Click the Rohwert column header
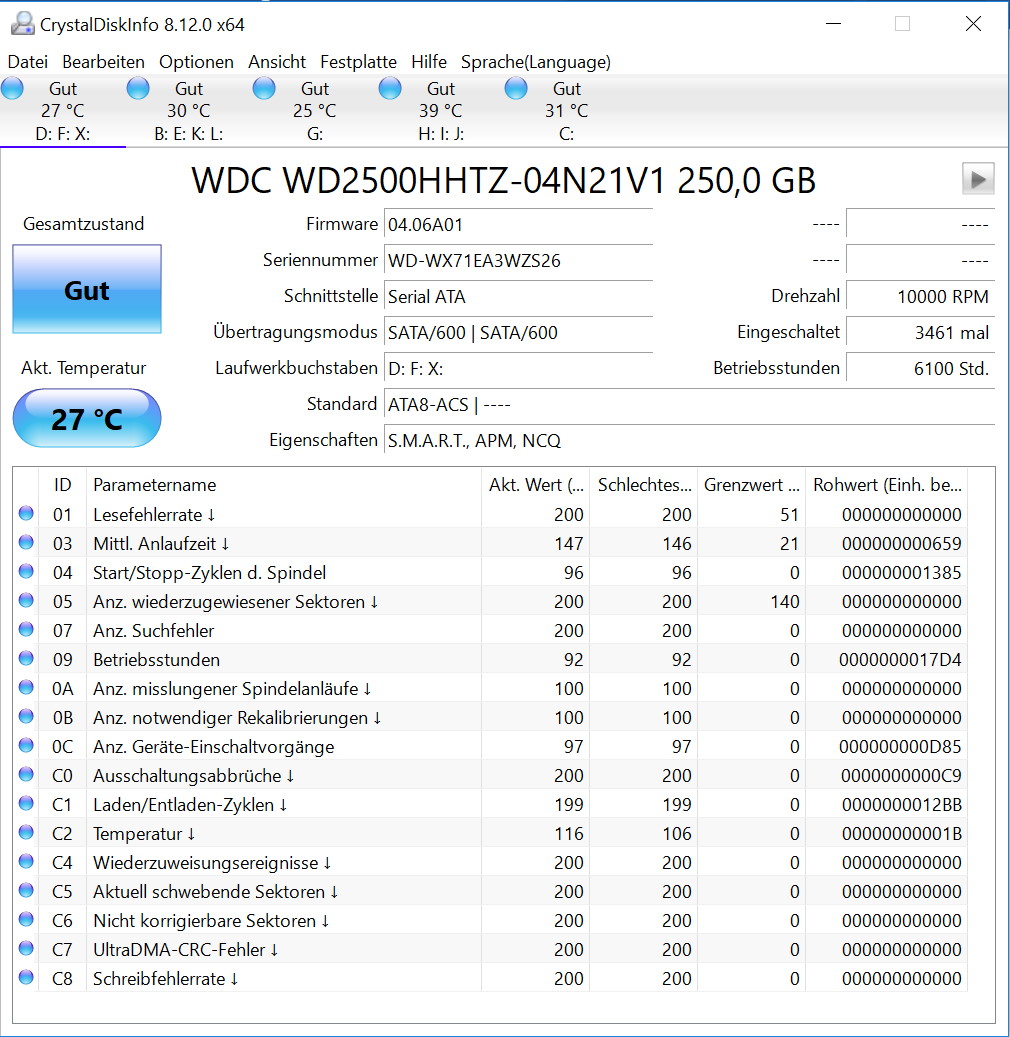 [x=887, y=485]
